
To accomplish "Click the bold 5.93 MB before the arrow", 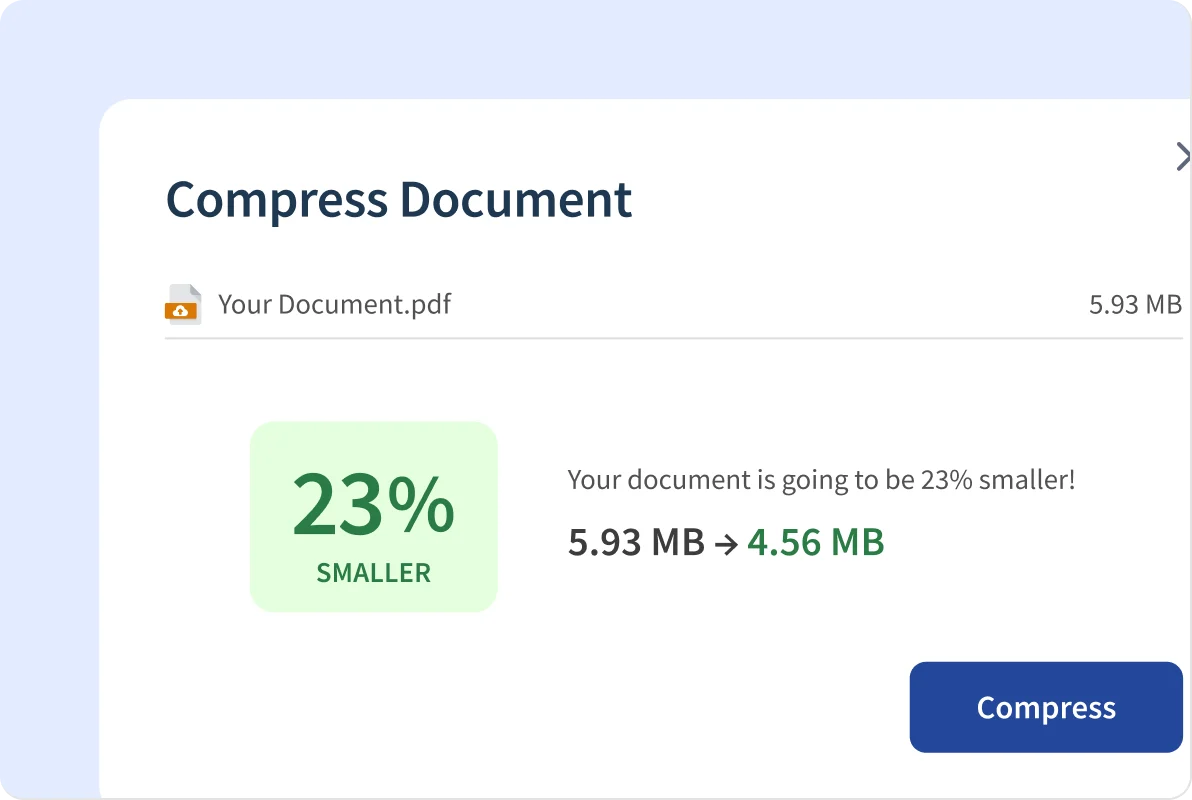I will coord(636,541).
